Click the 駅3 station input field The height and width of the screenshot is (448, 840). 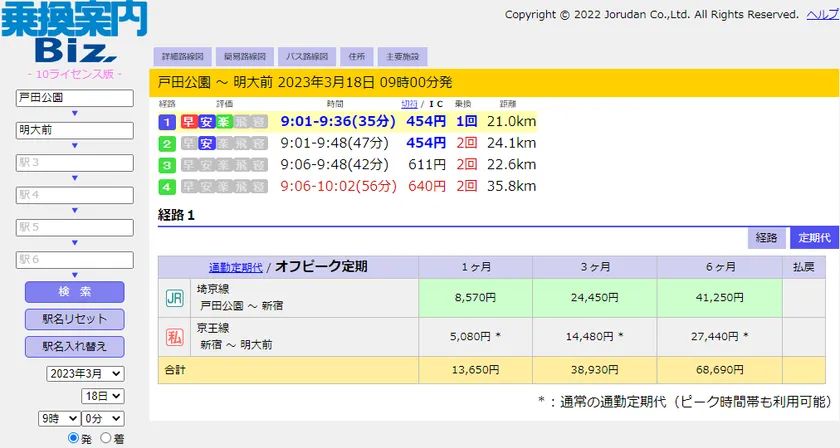[x=75, y=162]
